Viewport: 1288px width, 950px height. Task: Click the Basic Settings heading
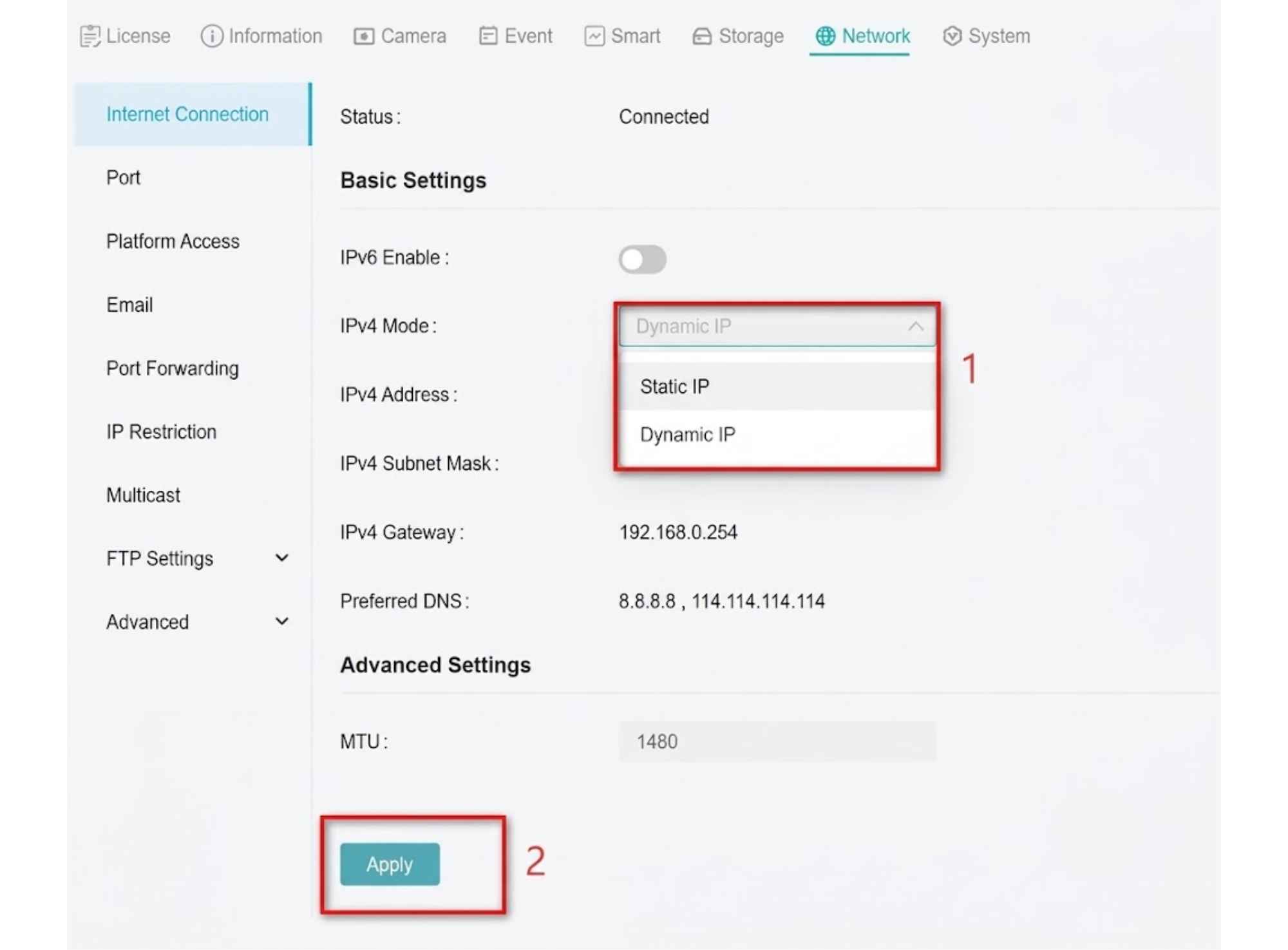tap(413, 180)
